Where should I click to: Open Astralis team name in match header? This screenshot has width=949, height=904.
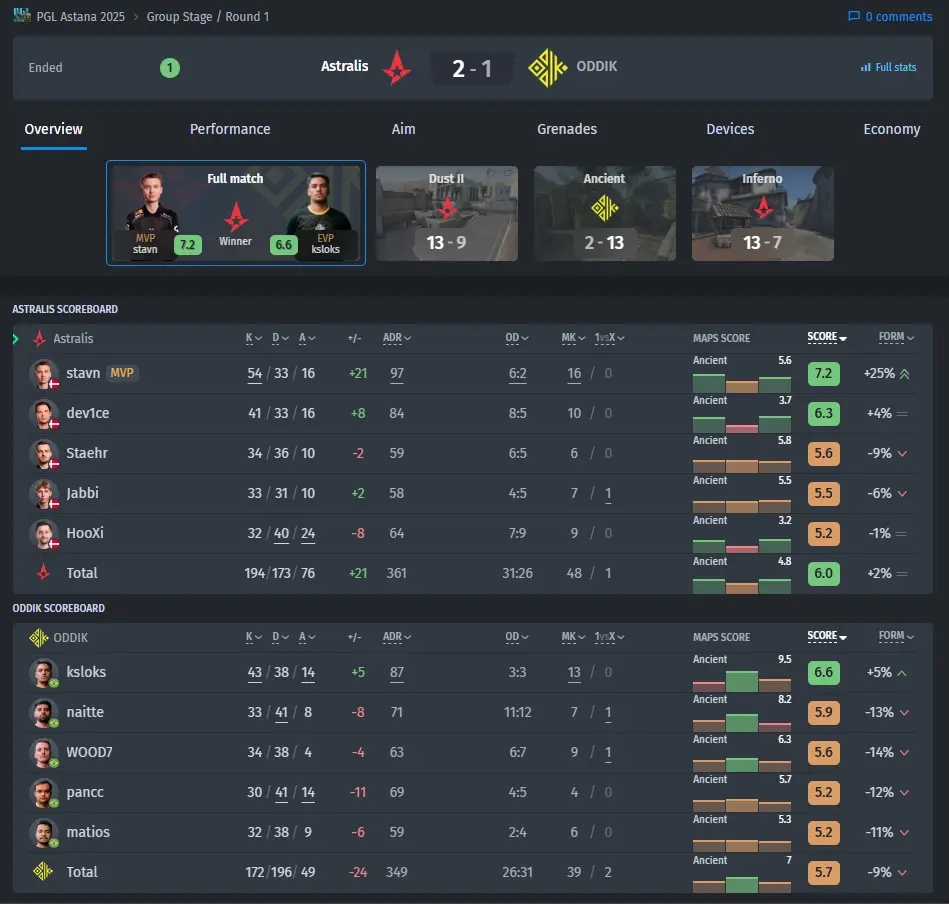point(344,66)
